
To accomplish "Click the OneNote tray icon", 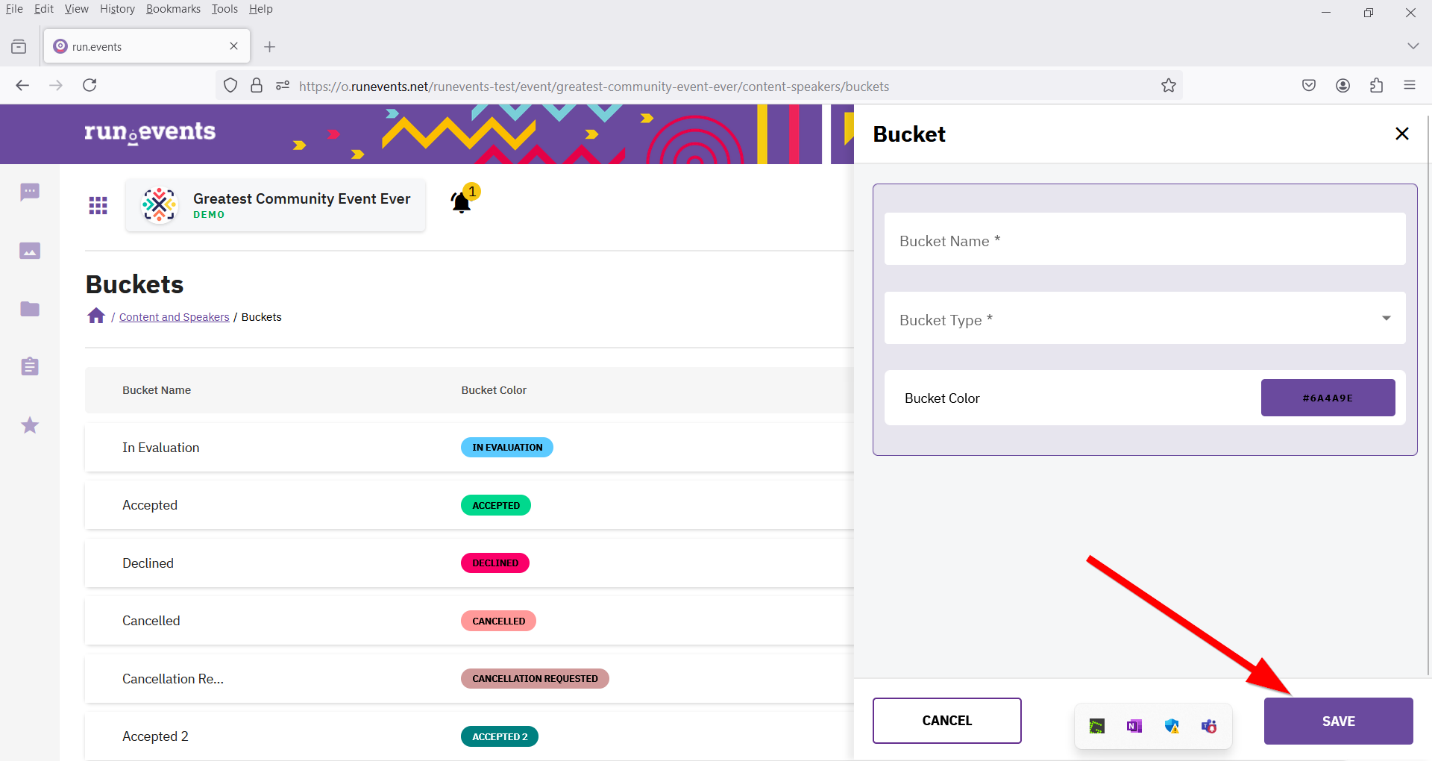I will click(x=1134, y=726).
